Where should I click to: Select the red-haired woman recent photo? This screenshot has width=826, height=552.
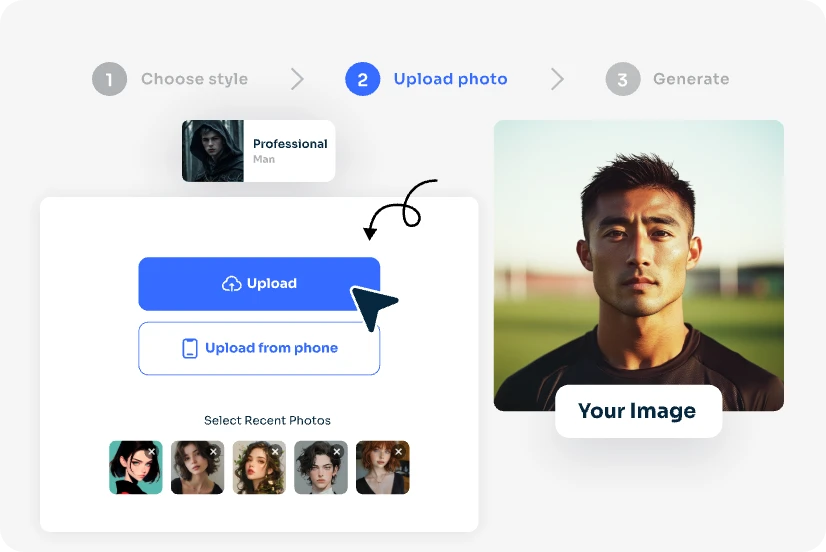(x=382, y=467)
